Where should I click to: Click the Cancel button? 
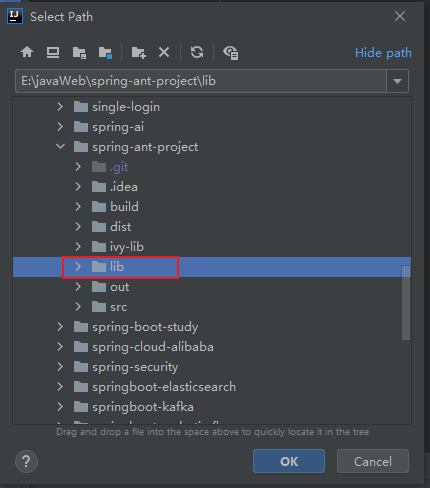[x=373, y=461]
